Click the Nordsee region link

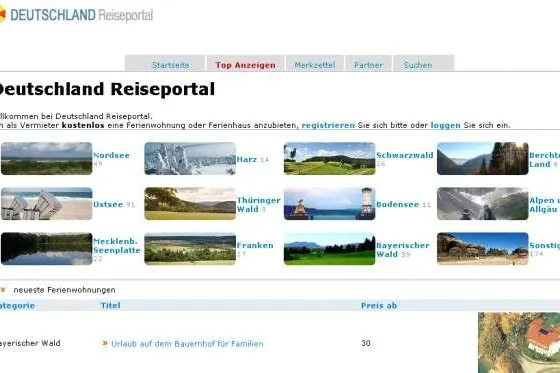pyautogui.click(x=111, y=155)
